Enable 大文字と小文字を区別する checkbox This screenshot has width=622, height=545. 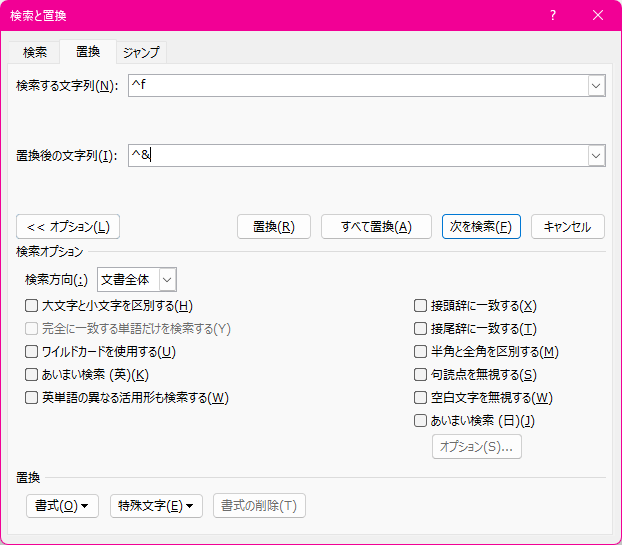tap(32, 306)
